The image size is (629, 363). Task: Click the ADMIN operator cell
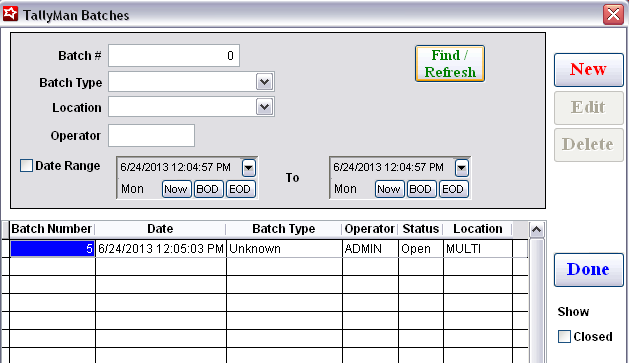click(x=370, y=249)
